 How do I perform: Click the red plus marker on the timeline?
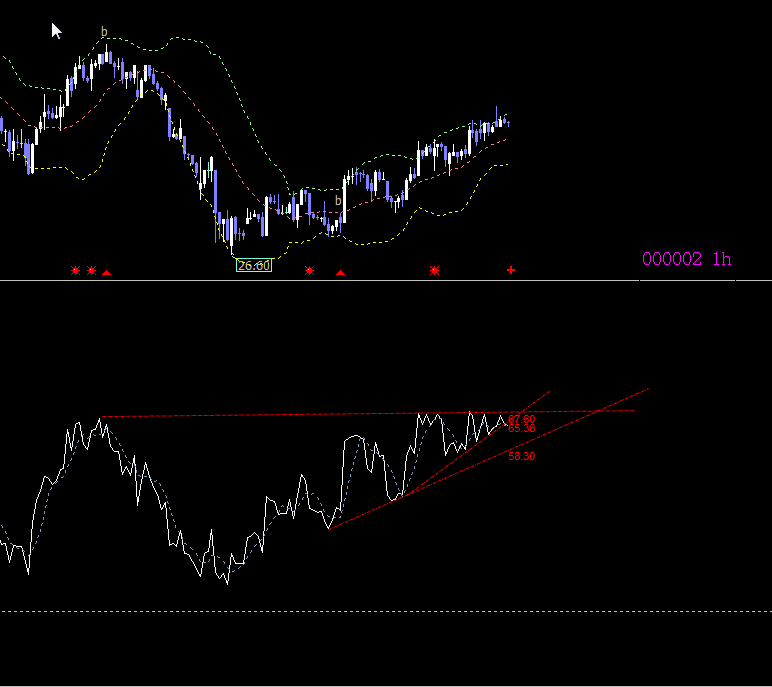(511, 270)
